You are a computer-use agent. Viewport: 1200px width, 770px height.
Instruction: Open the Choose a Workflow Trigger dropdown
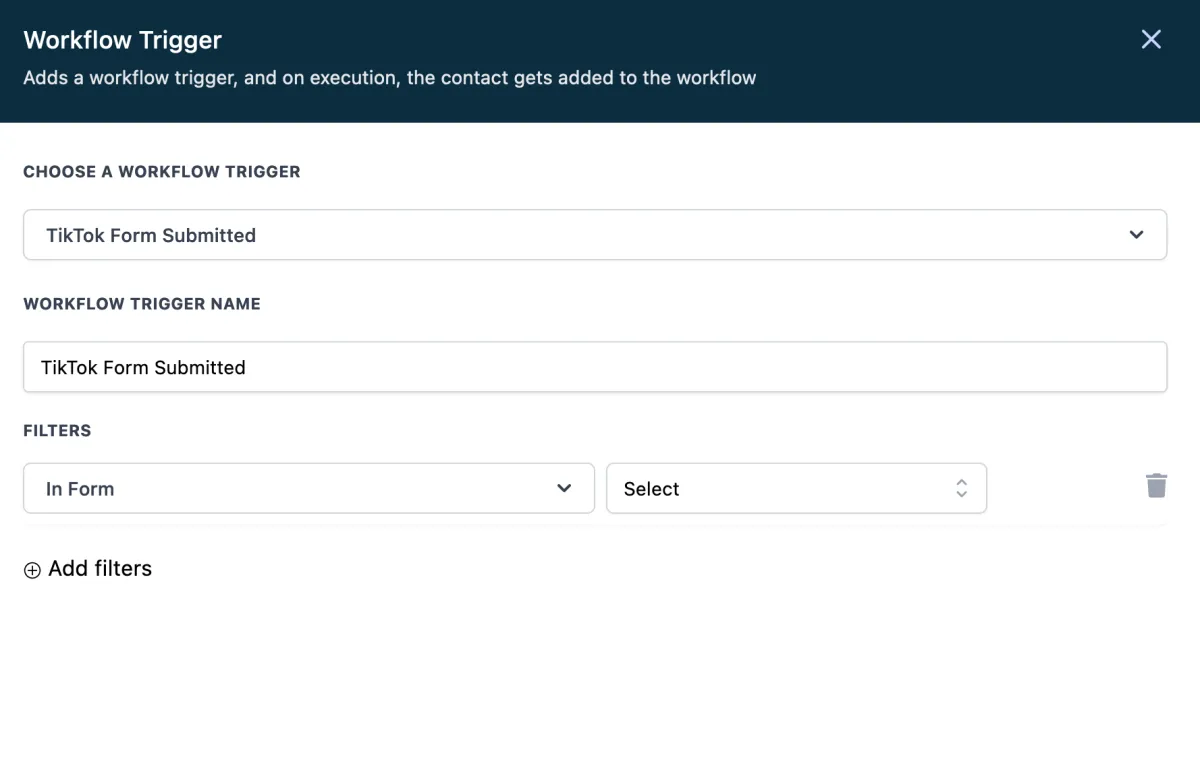[594, 235]
